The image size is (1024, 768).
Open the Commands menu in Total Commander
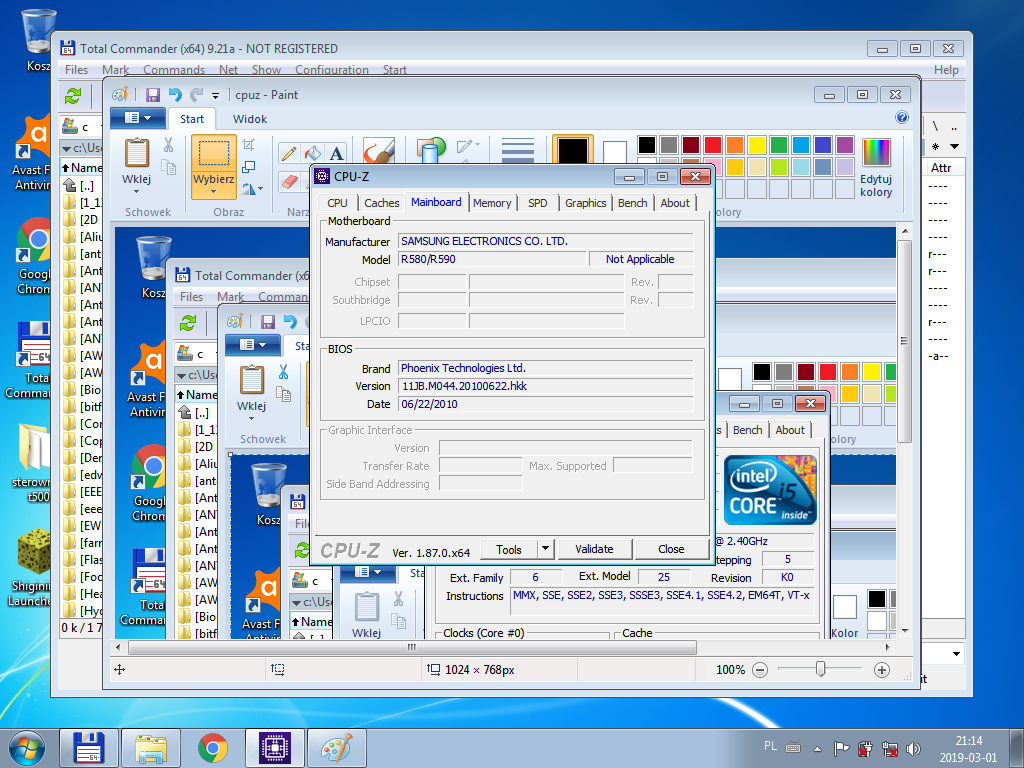coord(174,70)
